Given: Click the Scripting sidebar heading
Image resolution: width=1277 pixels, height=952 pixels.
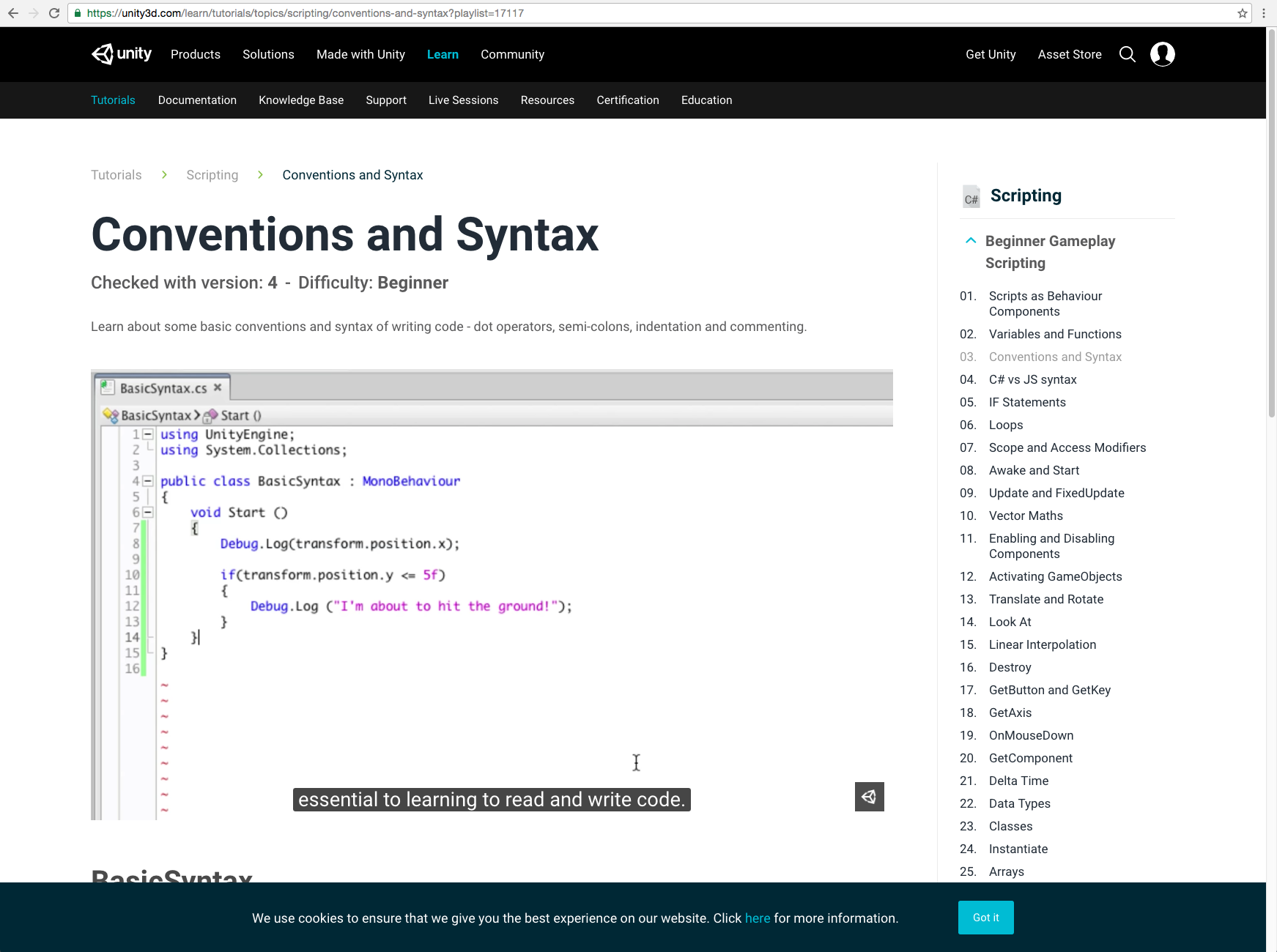Looking at the screenshot, I should coord(1026,196).
